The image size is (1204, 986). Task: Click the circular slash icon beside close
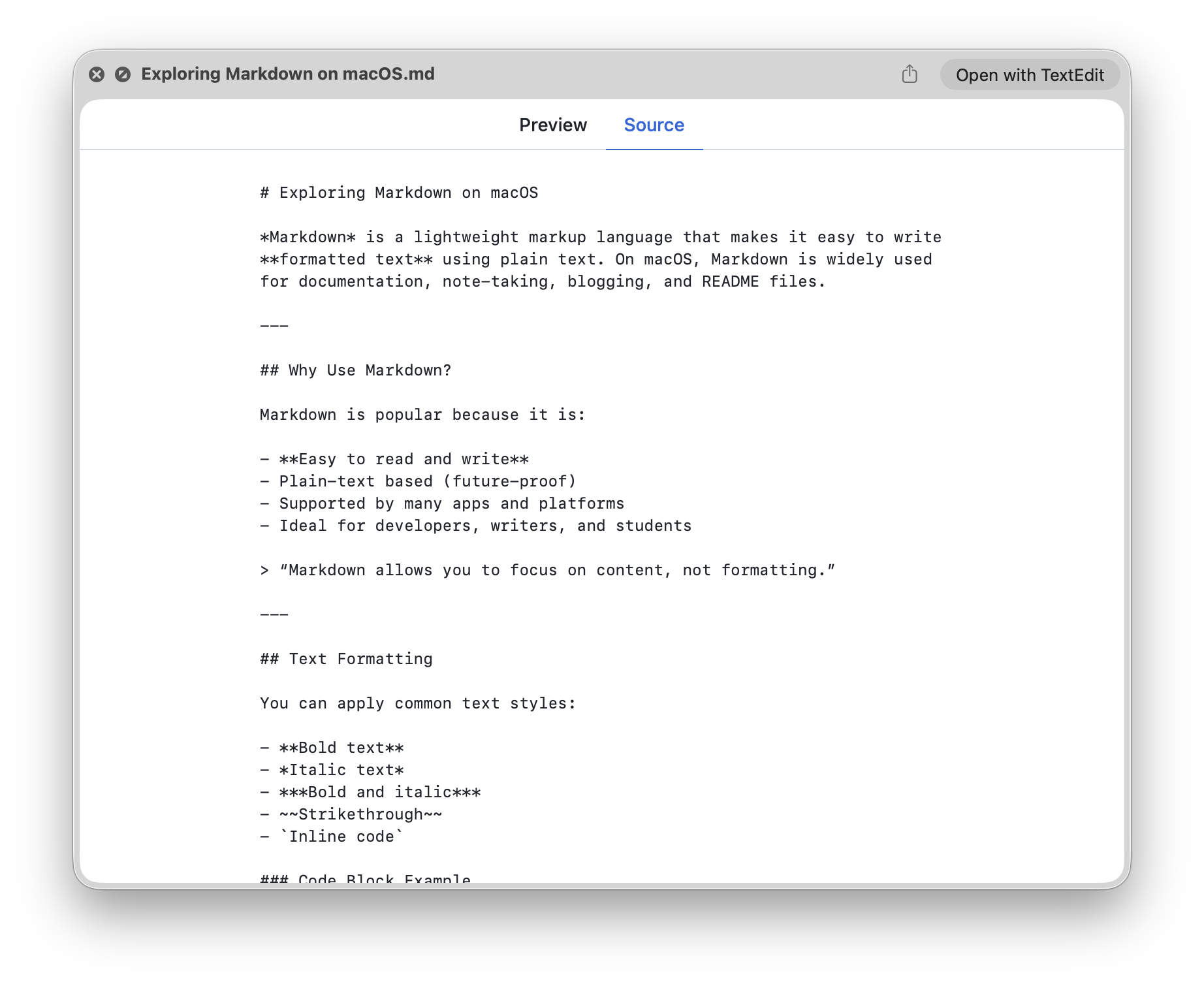(123, 74)
